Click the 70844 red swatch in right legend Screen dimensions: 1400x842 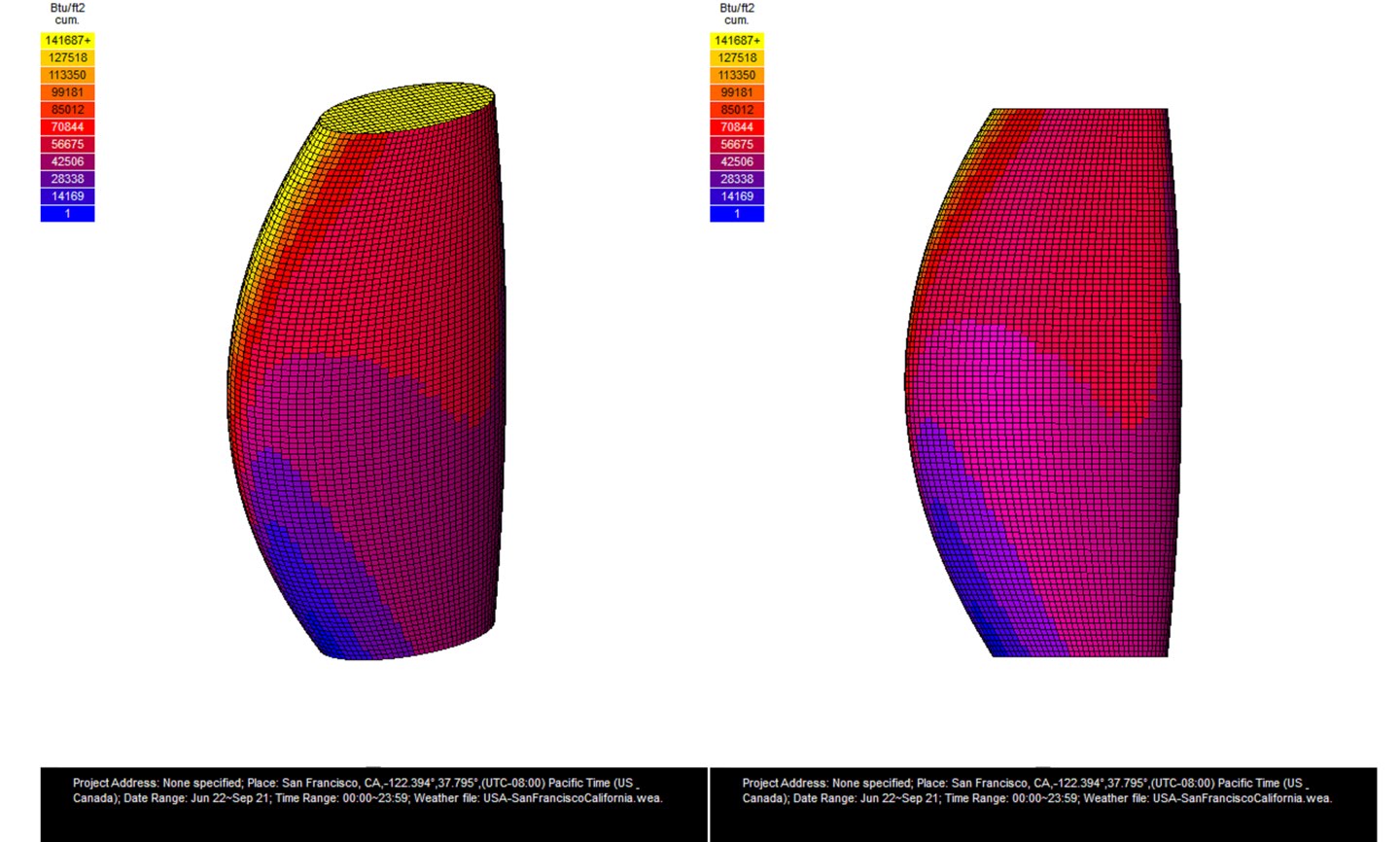[736, 126]
